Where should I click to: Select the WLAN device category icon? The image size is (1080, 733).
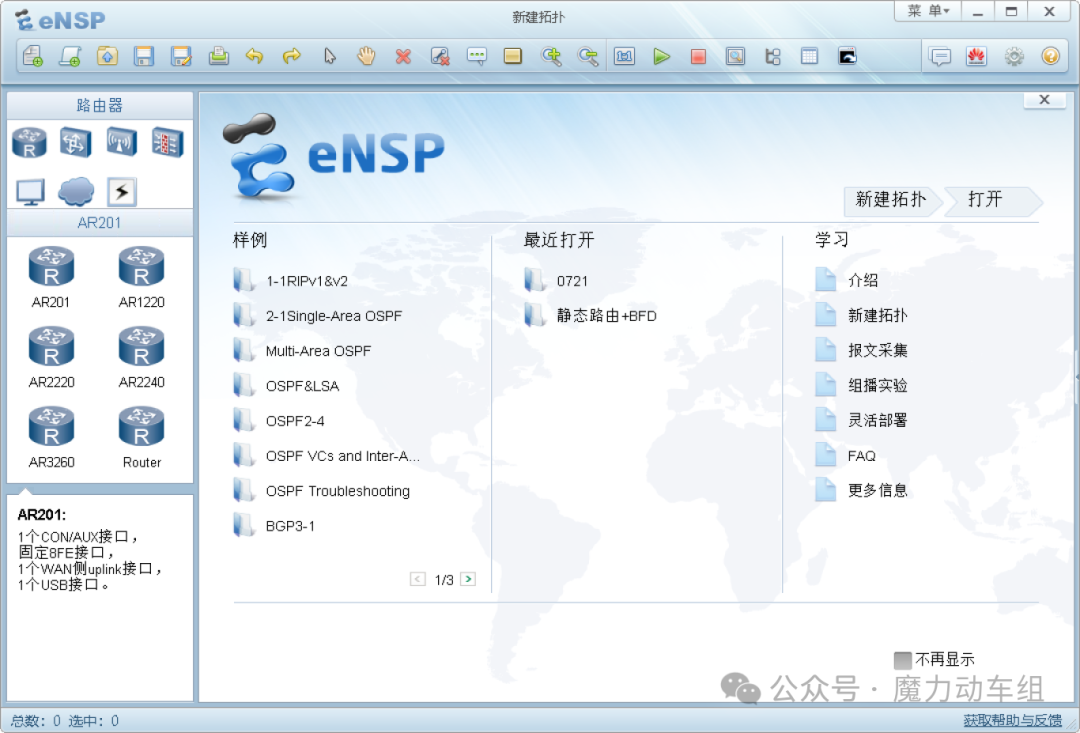(x=122, y=142)
